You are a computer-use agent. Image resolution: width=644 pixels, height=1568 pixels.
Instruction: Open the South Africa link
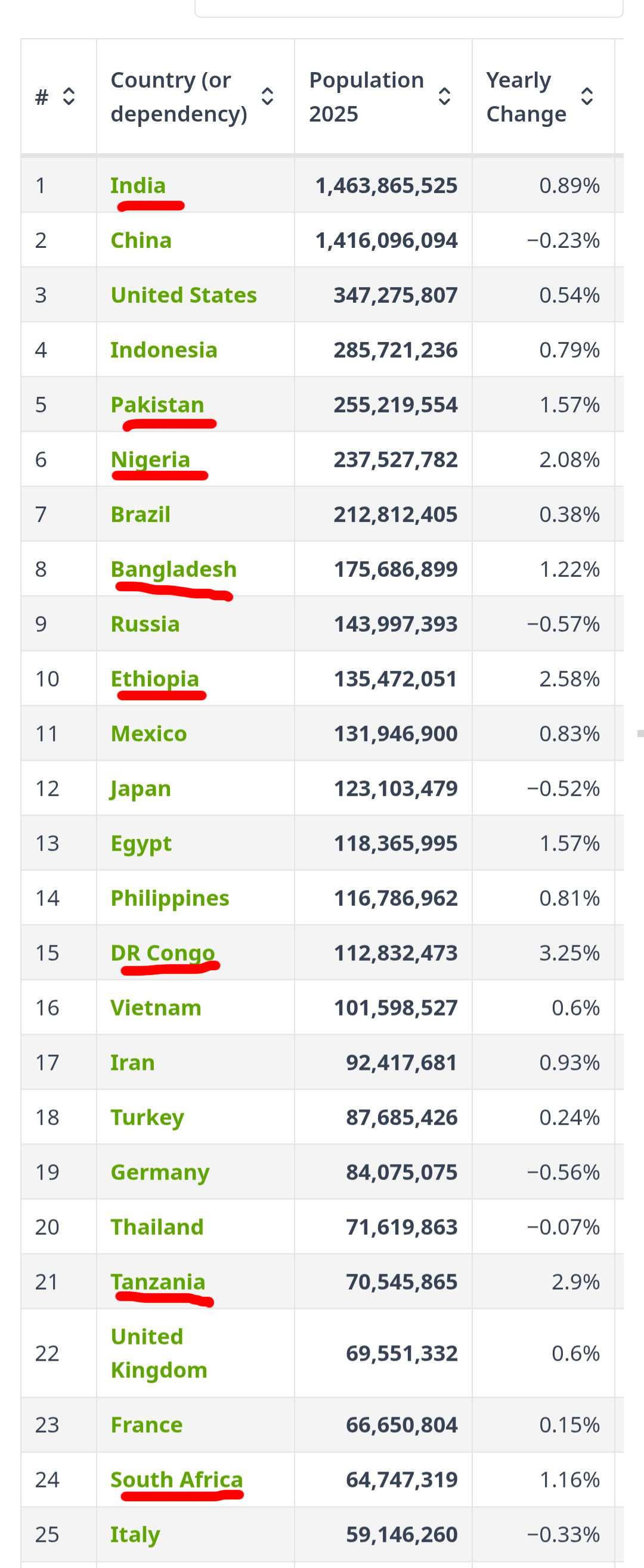pyautogui.click(x=176, y=1479)
